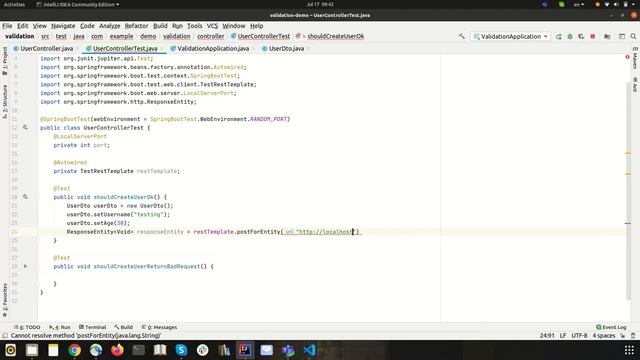Click the IntelliJ IDEA icon in the dock
Screen dimensions: 640x360
(245, 350)
